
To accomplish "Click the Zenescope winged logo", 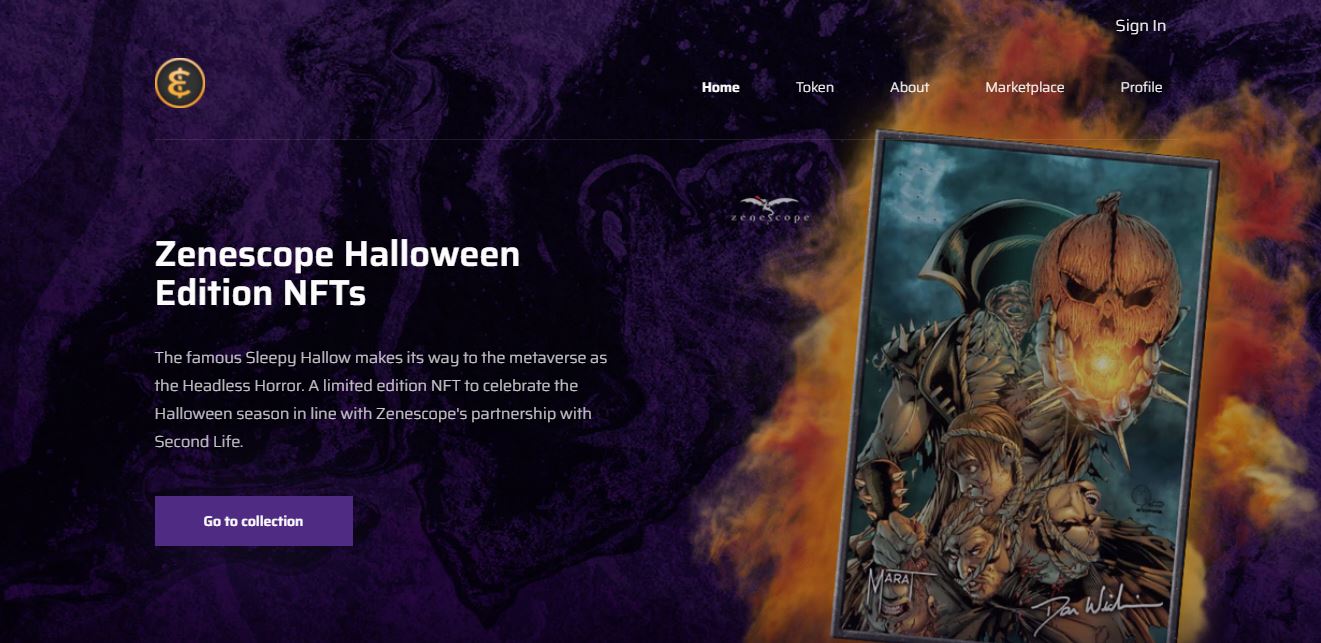I will pyautogui.click(x=770, y=209).
